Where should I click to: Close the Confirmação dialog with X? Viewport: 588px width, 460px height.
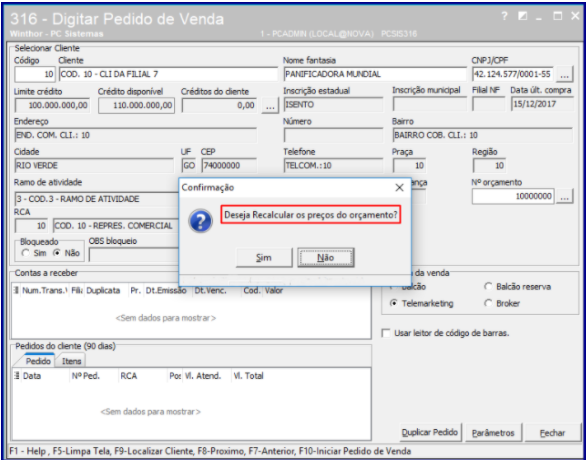(x=399, y=187)
